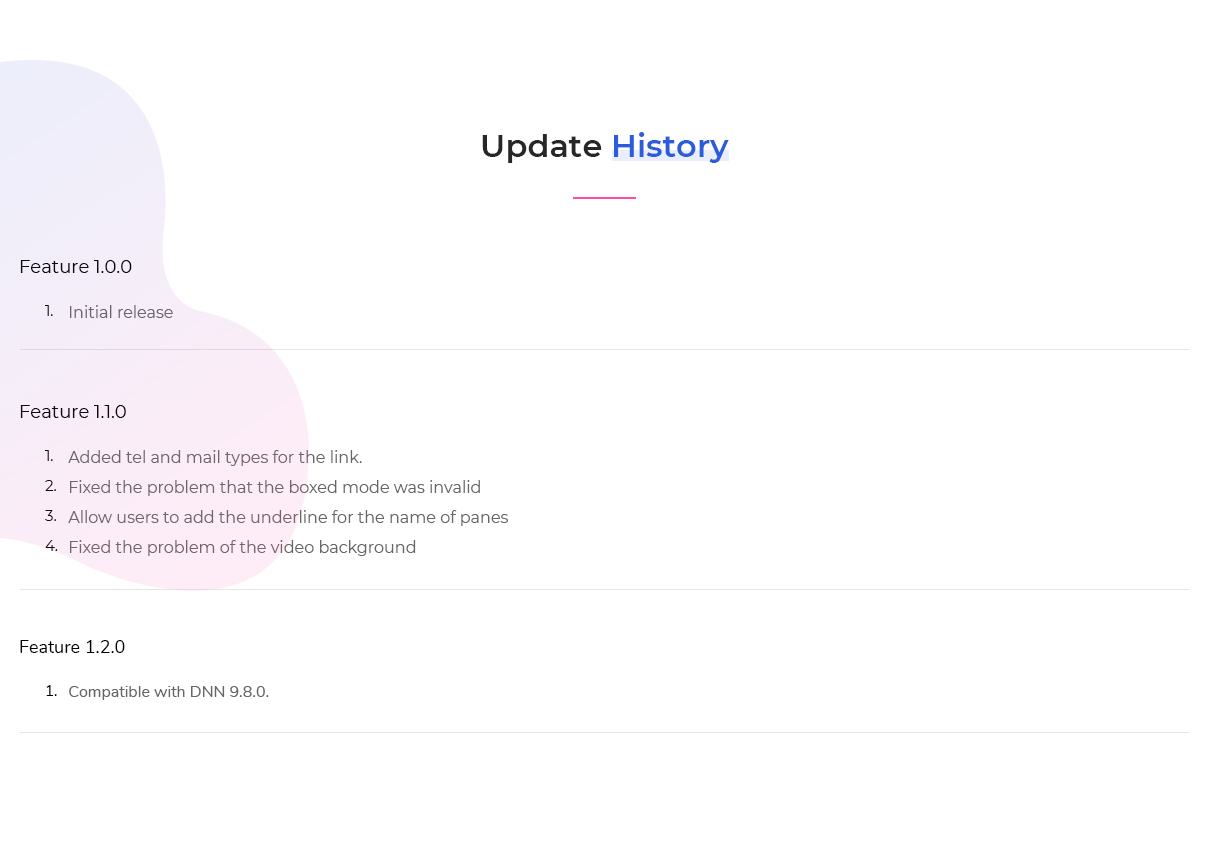Screen dimensions: 1209x843
Task: Click the word "Update" in the page title
Action: [x=540, y=146]
